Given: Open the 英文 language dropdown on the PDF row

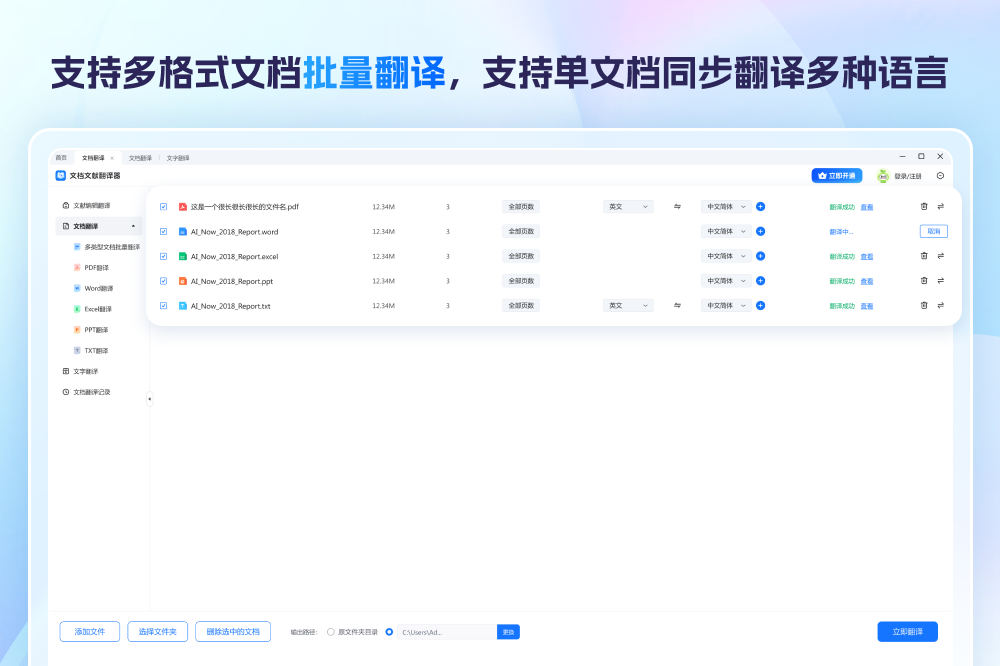Looking at the screenshot, I should (x=628, y=206).
